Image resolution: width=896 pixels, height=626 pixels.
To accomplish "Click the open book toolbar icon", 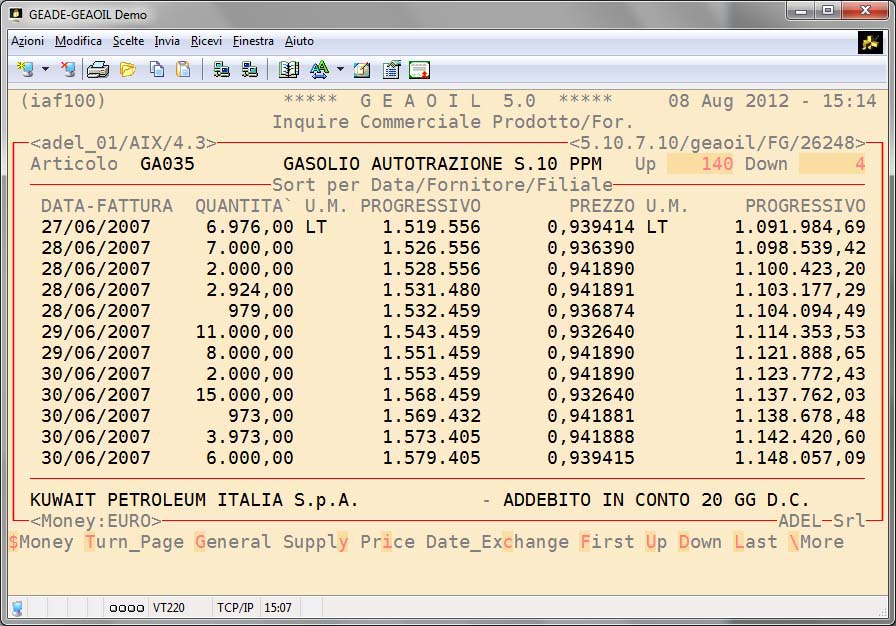I will (289, 69).
